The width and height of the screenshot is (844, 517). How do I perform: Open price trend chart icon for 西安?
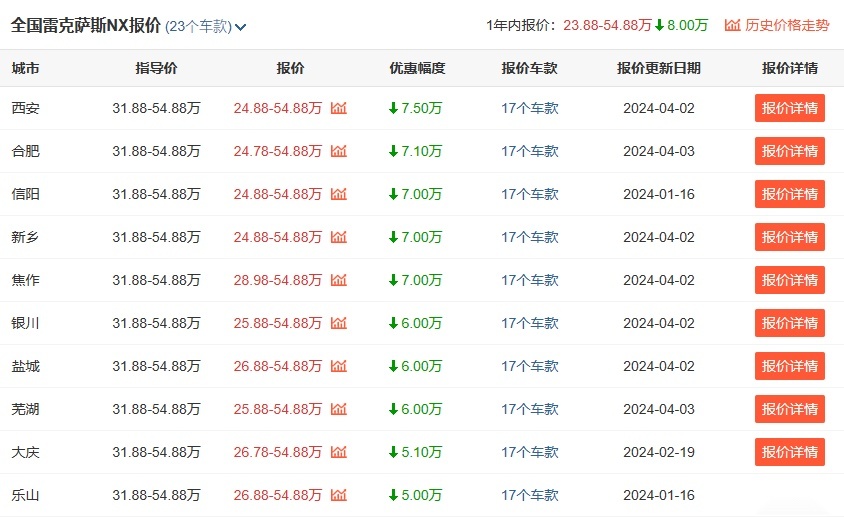pos(339,108)
